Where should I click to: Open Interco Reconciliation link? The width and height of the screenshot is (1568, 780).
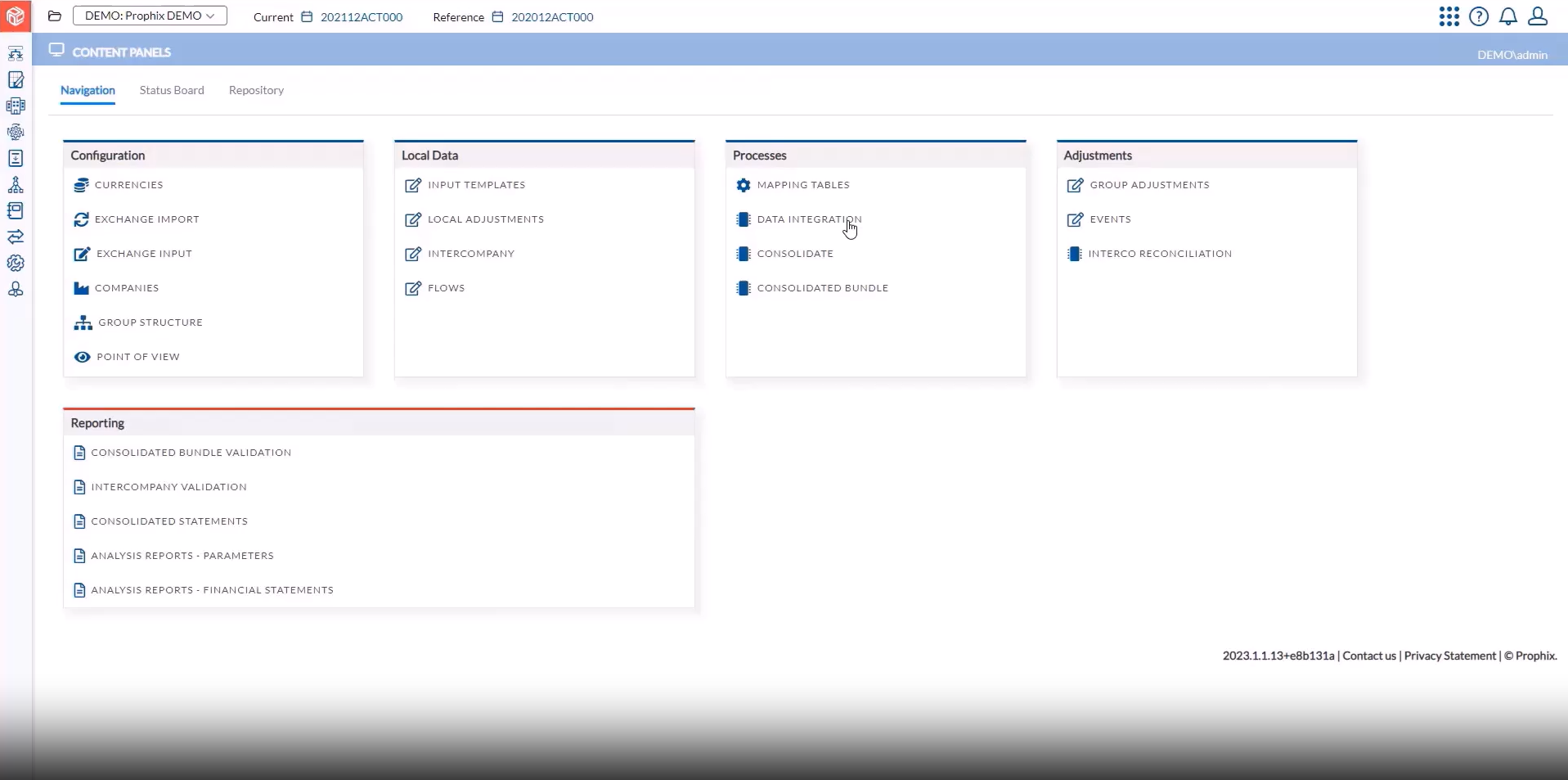pos(1159,254)
